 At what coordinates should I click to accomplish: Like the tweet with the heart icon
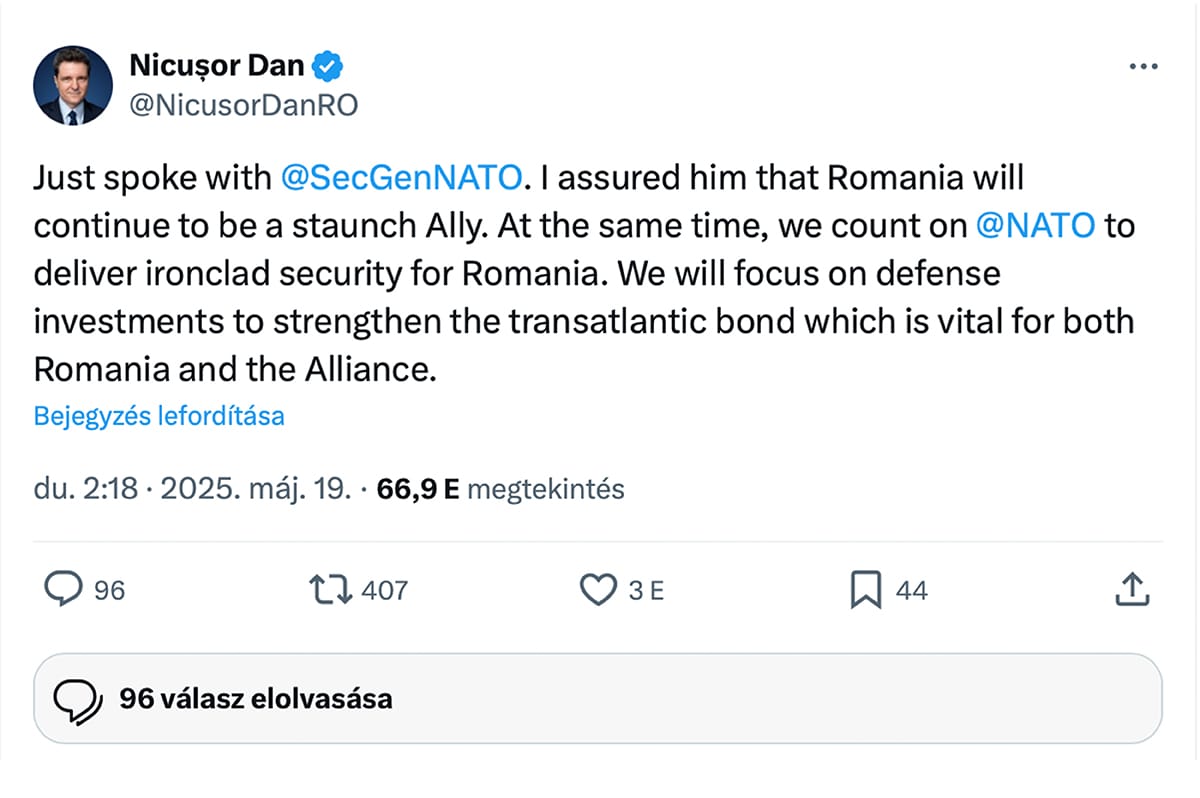tap(598, 590)
